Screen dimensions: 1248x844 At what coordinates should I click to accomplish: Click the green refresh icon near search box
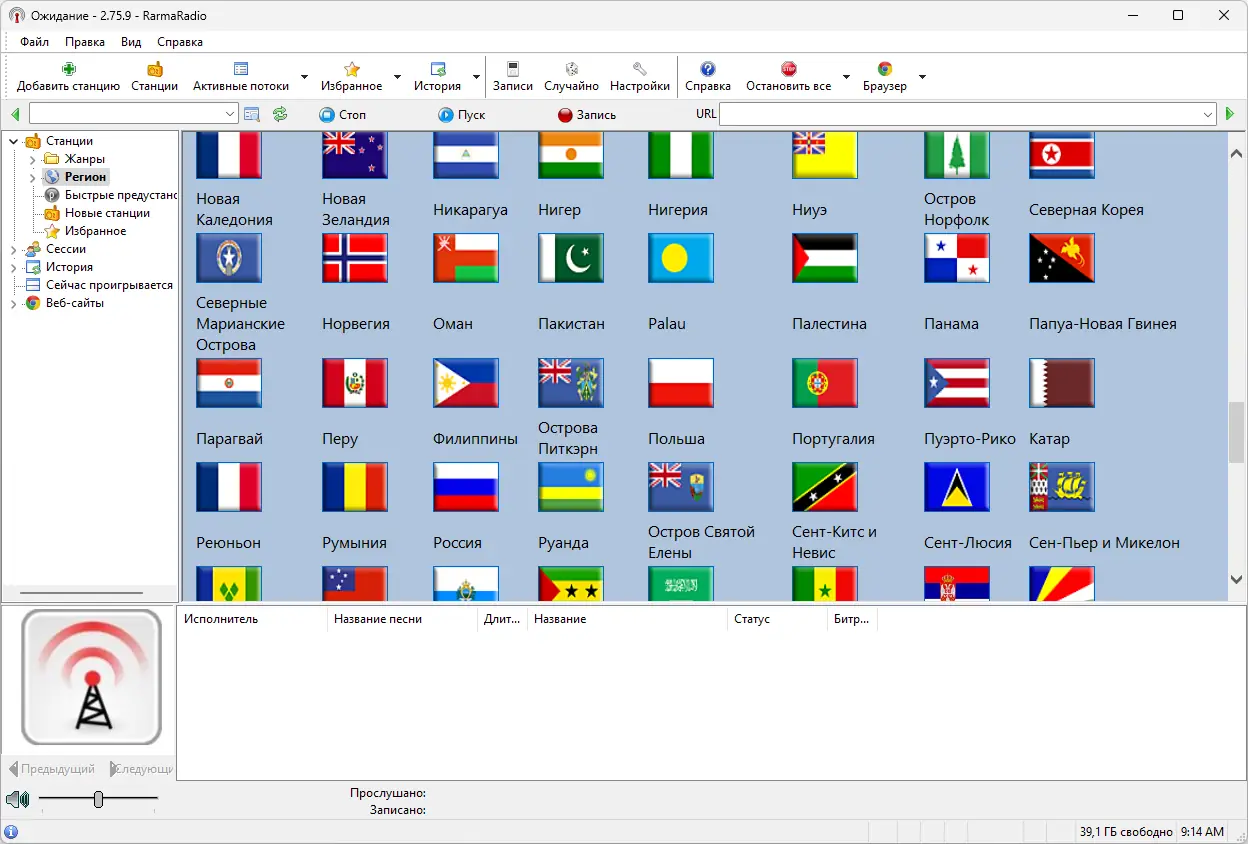click(280, 113)
